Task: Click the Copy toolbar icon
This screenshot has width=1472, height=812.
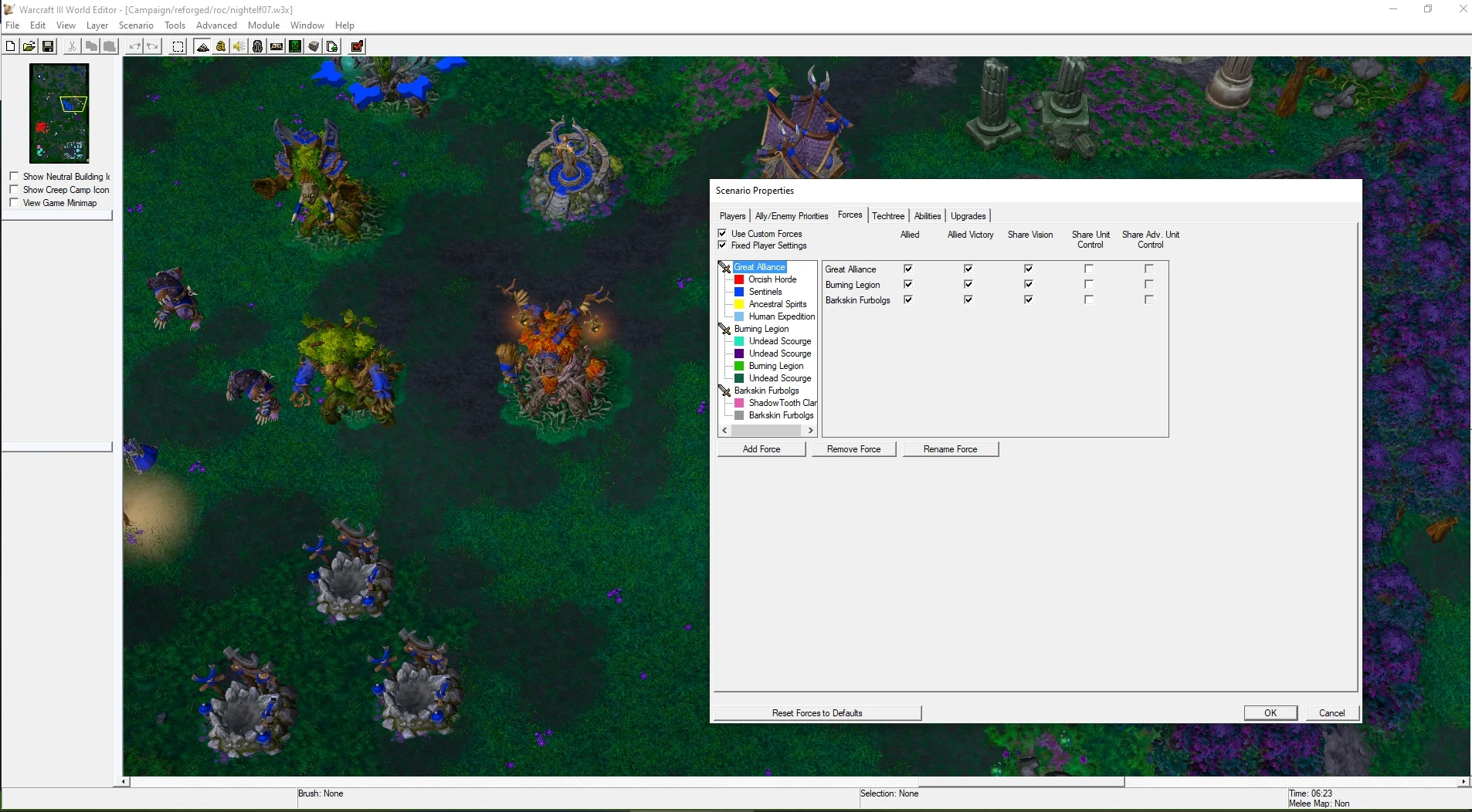Action: tap(91, 46)
